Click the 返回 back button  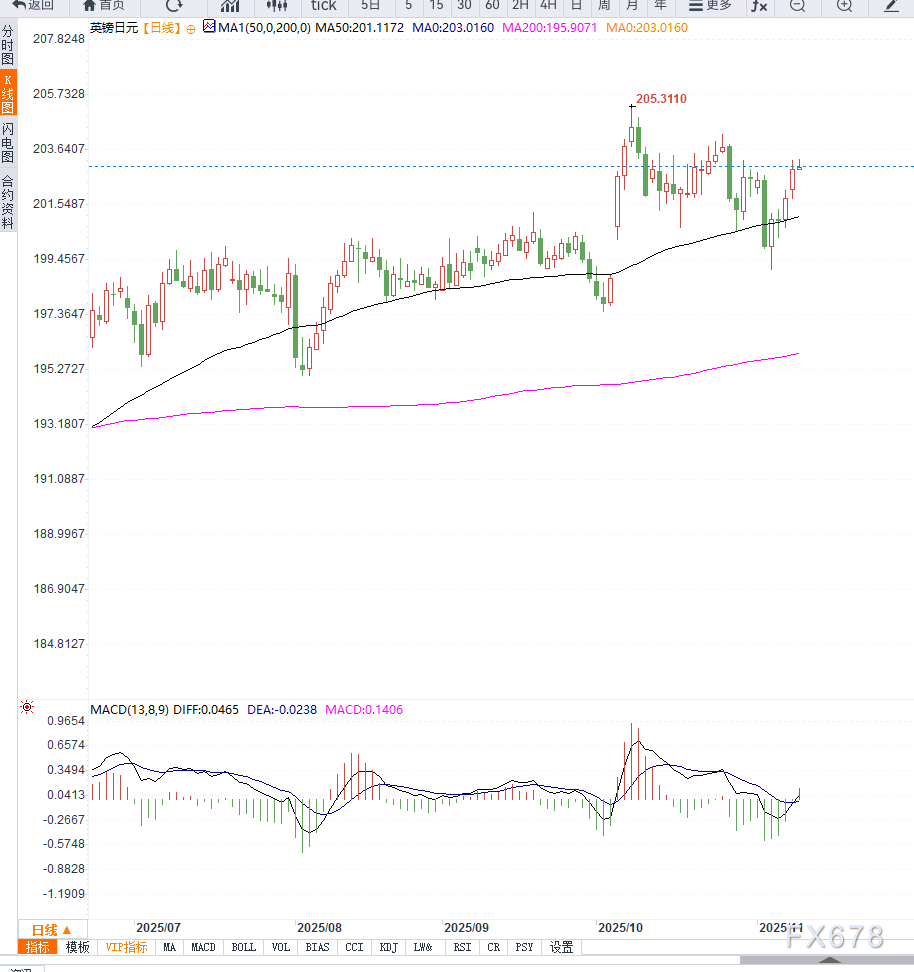pyautogui.click(x=33, y=5)
